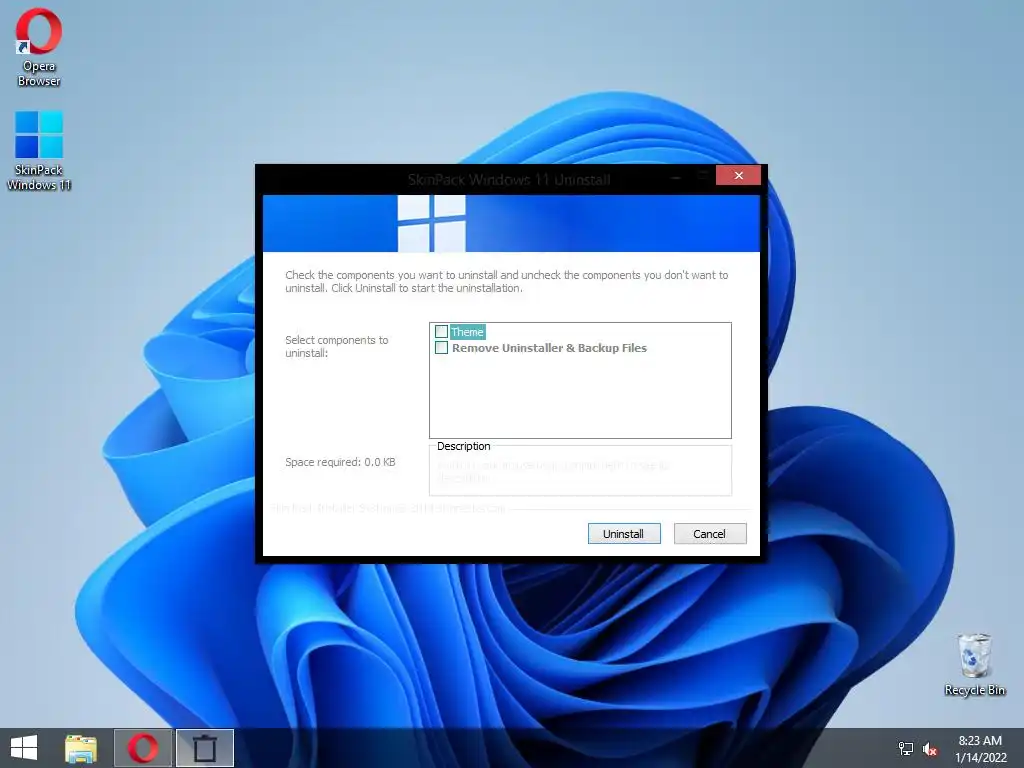Check the Theme component checkbox

point(441,332)
